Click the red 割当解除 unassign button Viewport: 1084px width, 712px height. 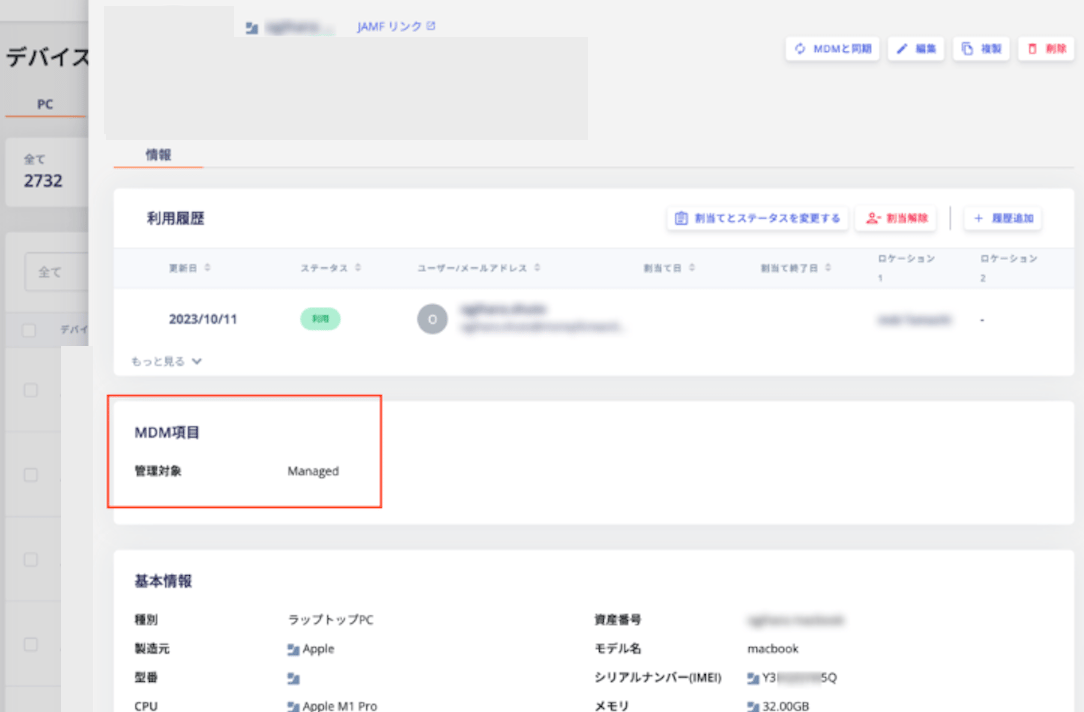[896, 218]
